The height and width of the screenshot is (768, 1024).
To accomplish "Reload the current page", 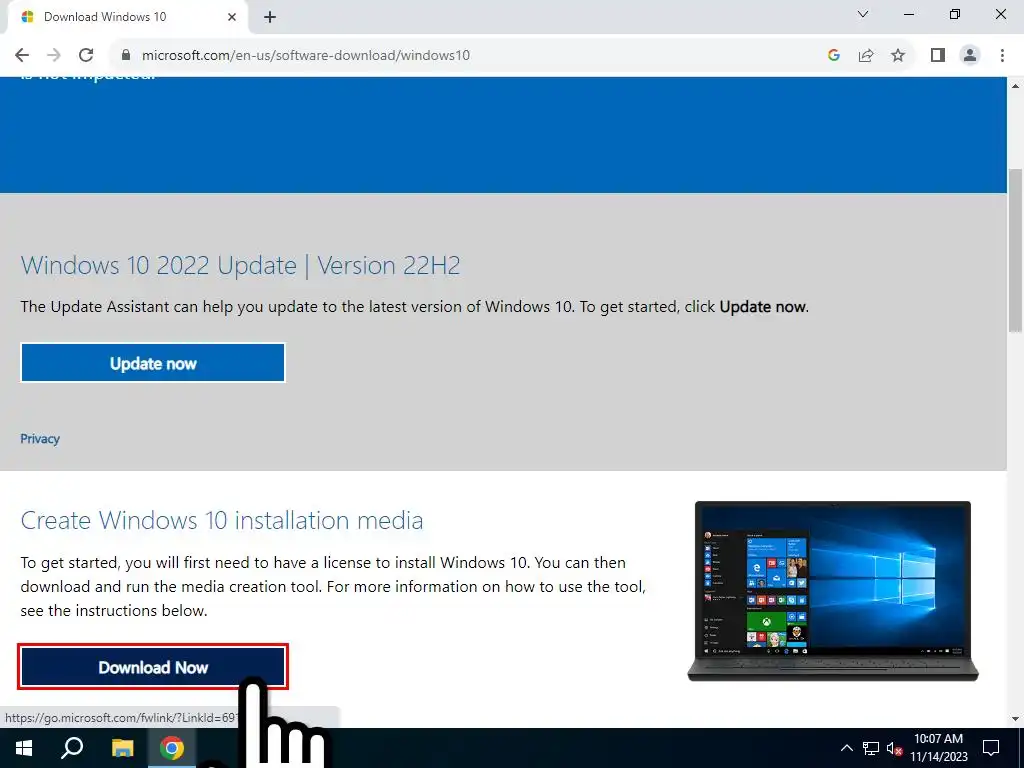I will 86,56.
